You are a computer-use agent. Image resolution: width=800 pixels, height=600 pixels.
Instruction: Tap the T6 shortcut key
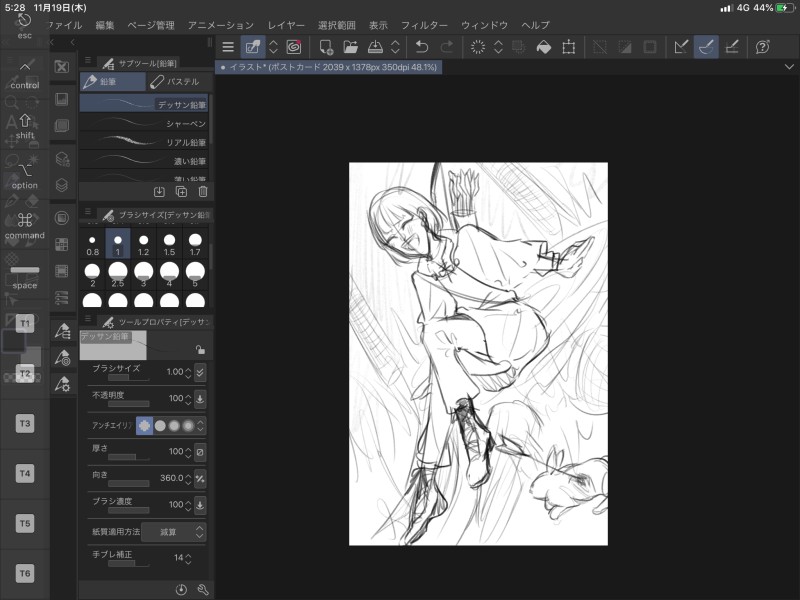24,573
